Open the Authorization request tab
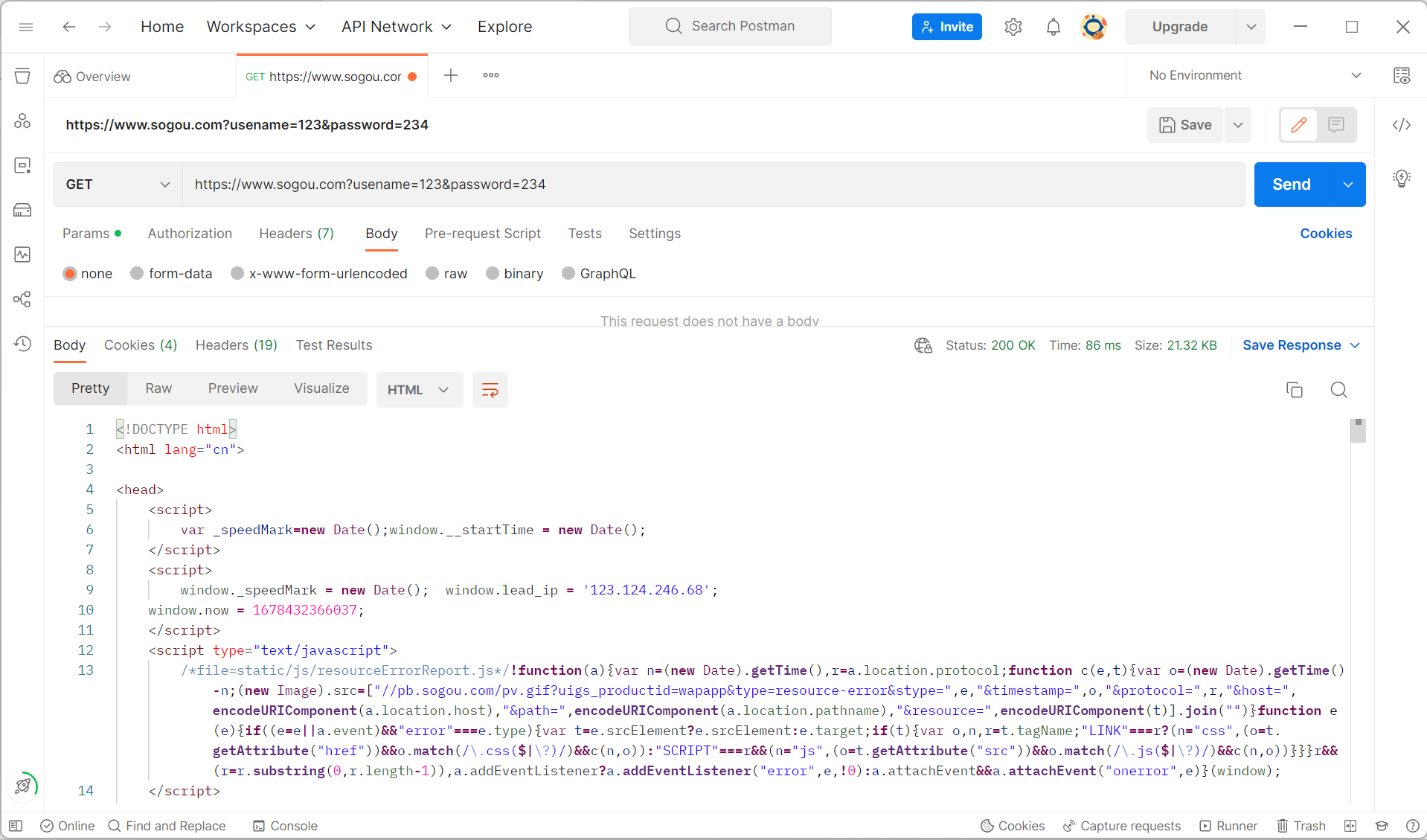This screenshot has height=840, width=1427. pos(190,234)
